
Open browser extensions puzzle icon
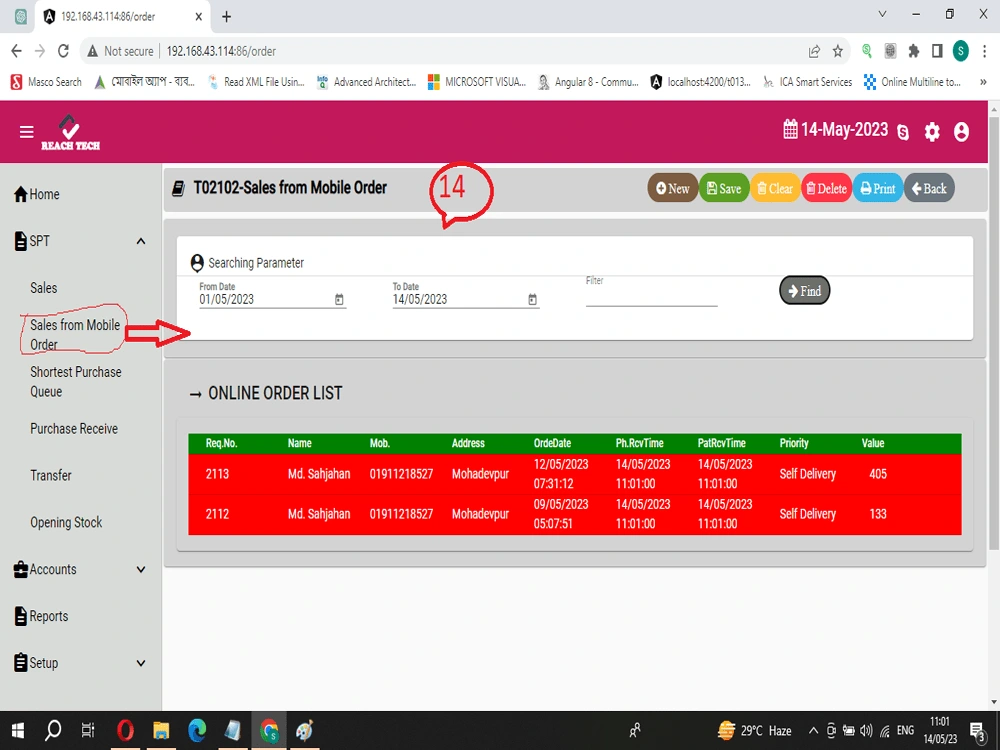(x=914, y=51)
